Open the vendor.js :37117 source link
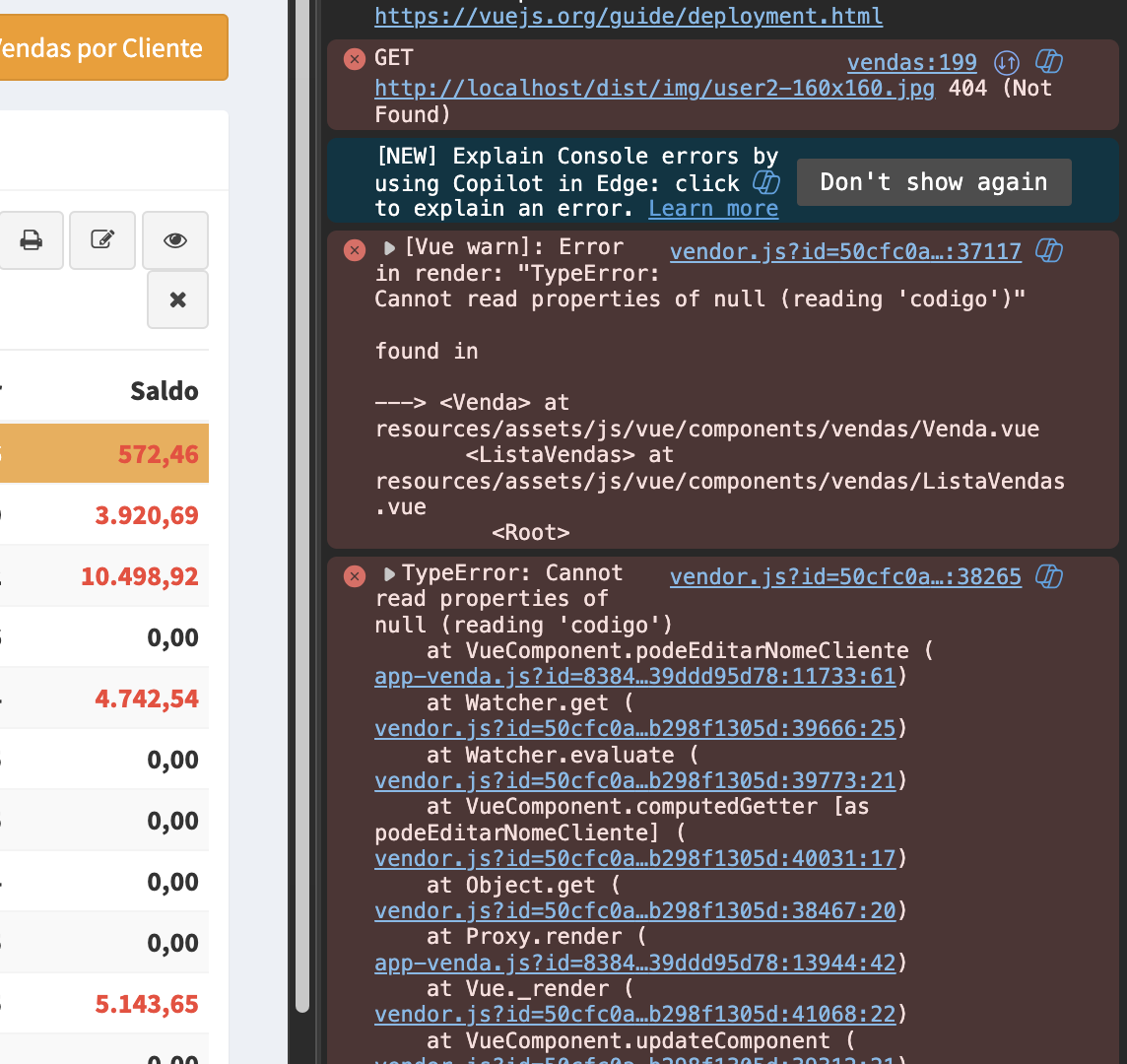Screen dimensions: 1127x1064 point(845,251)
